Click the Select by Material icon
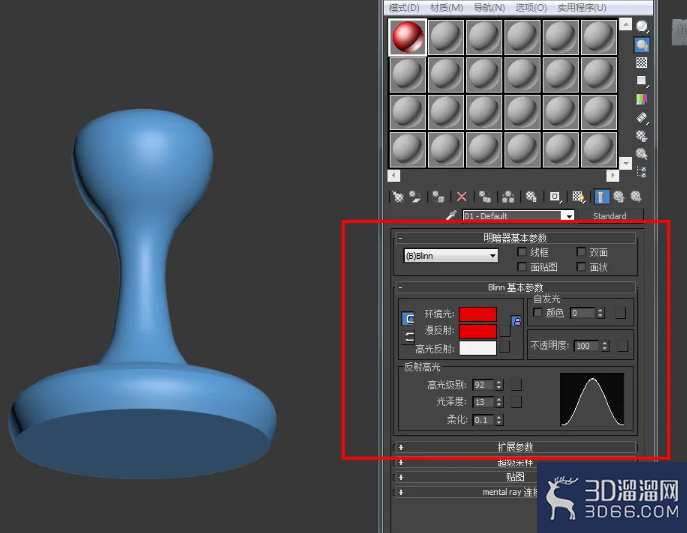 point(641,154)
